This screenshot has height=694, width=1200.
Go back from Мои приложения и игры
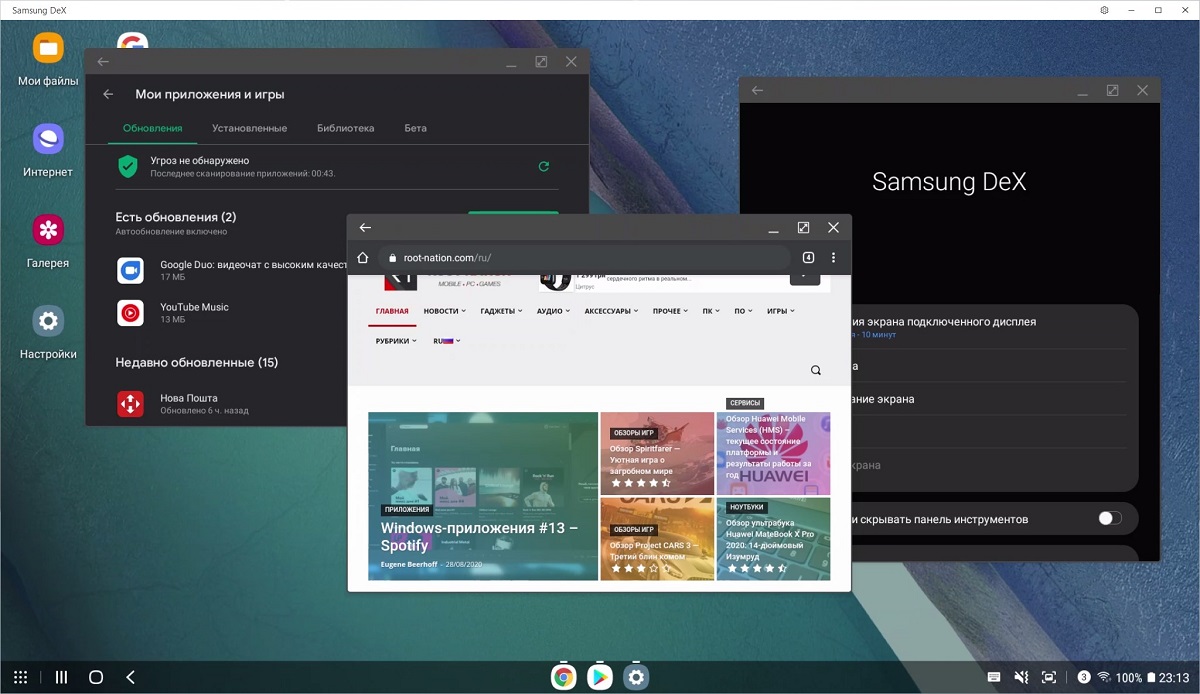109,94
